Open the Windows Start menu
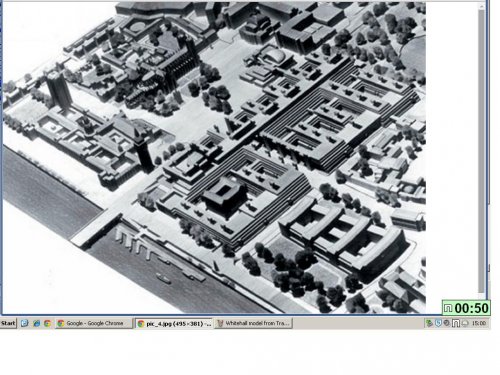This screenshot has width=500, height=375. click(x=8, y=323)
